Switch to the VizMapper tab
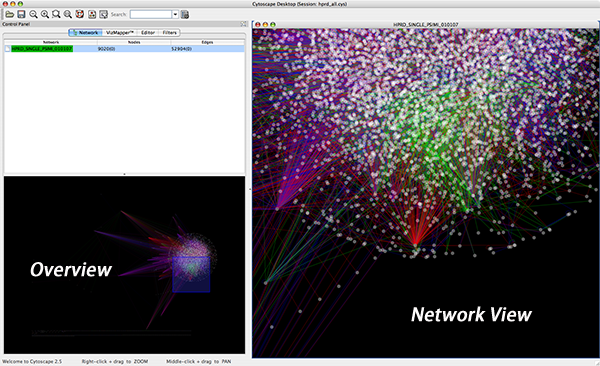 pos(119,33)
